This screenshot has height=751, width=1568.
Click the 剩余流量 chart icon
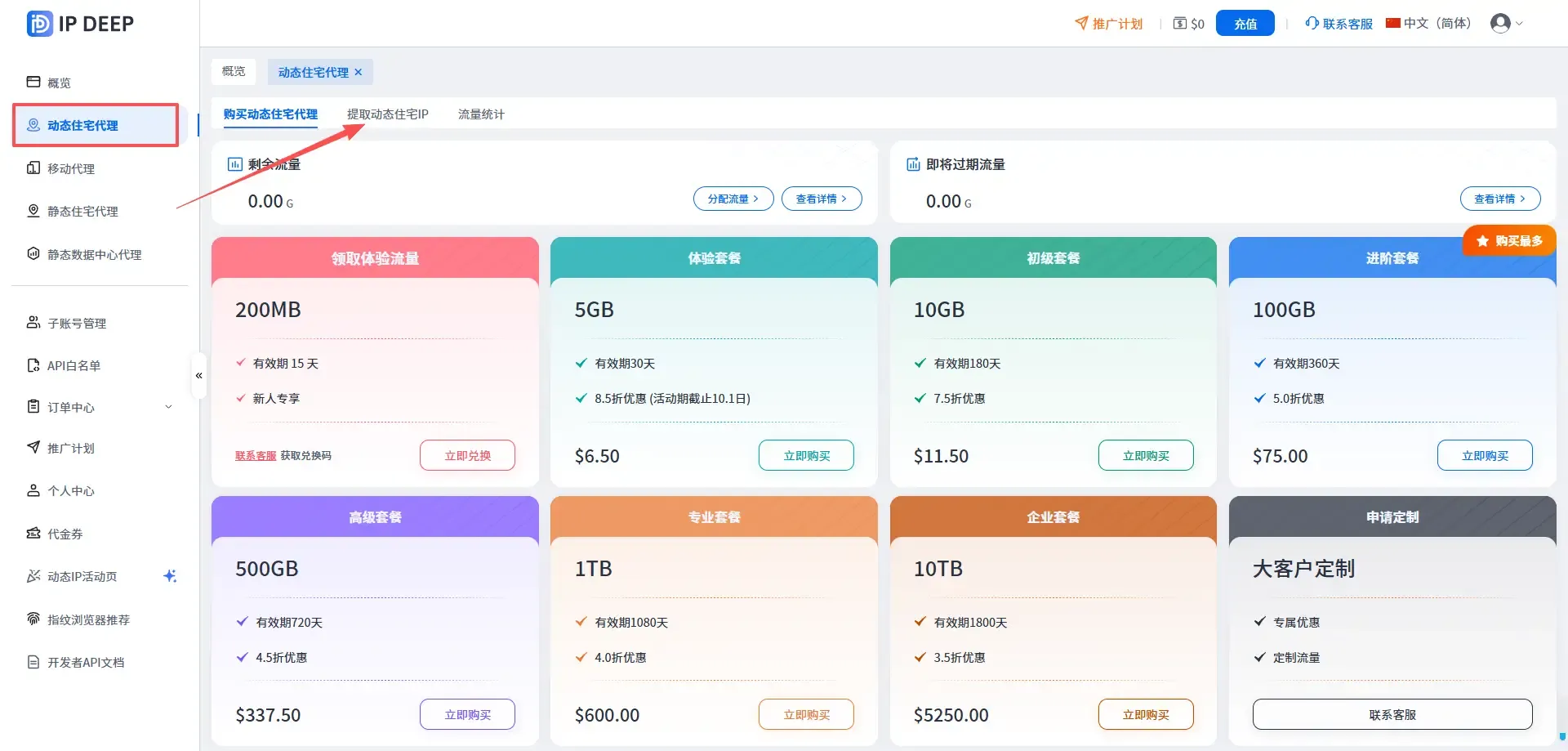pyautogui.click(x=234, y=164)
